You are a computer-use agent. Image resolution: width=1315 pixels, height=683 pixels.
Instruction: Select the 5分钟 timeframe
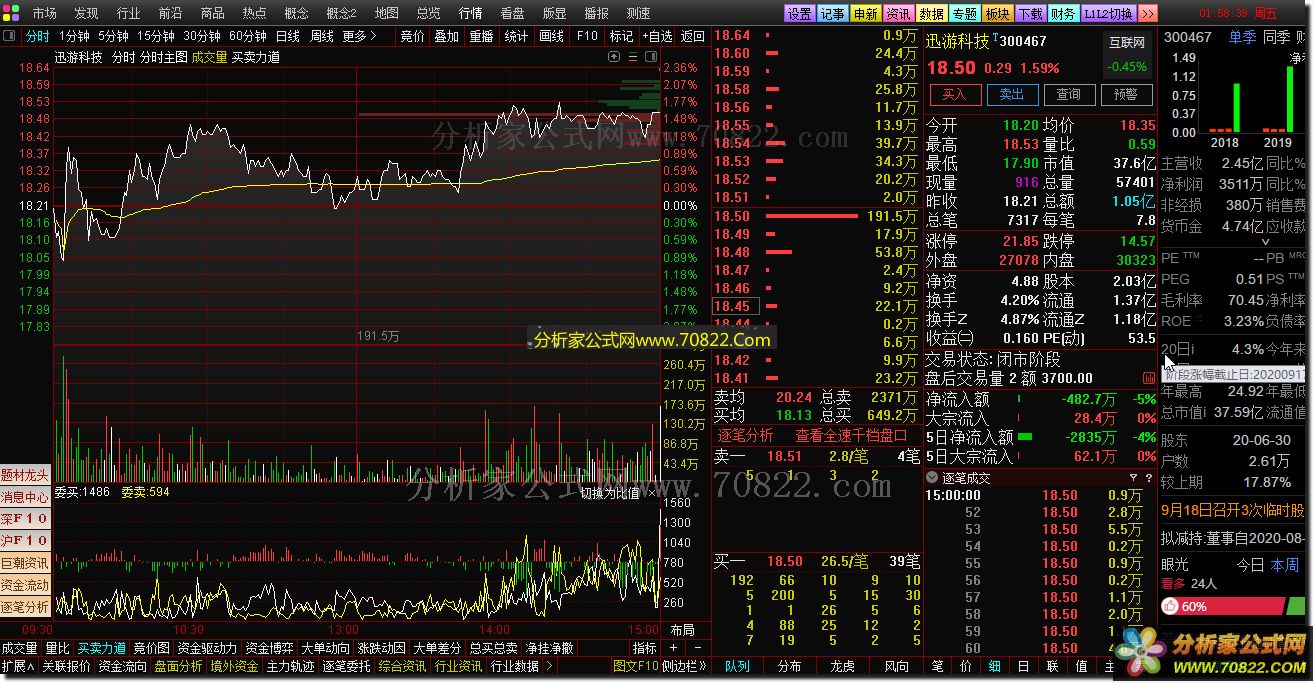click(x=114, y=36)
